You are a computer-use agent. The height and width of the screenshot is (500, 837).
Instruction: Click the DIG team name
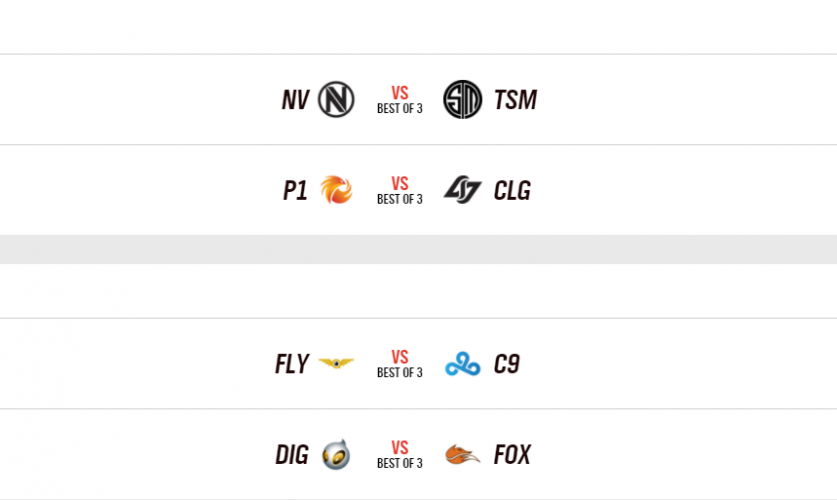[x=292, y=455]
